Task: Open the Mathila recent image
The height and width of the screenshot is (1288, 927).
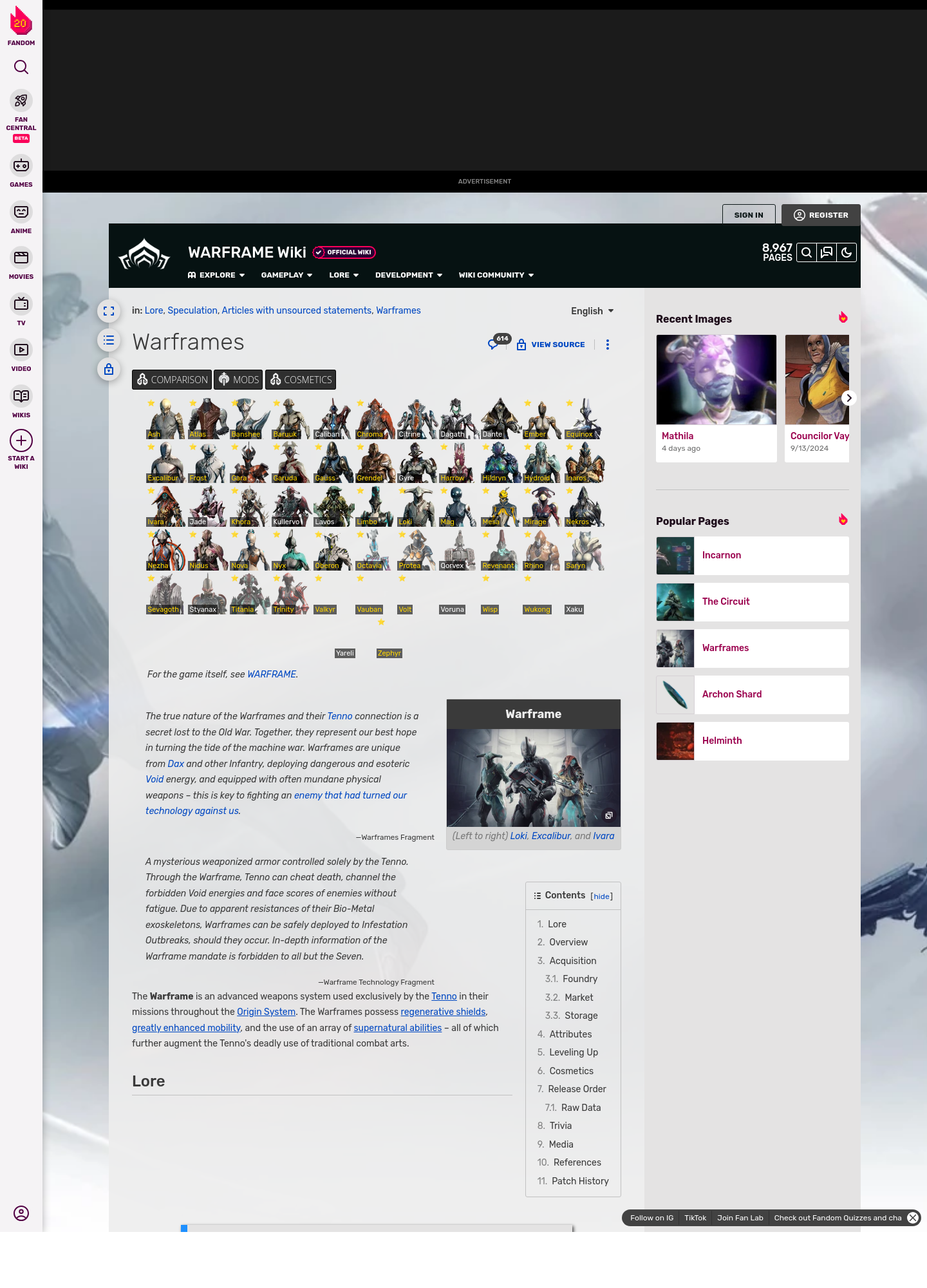Action: (x=716, y=398)
